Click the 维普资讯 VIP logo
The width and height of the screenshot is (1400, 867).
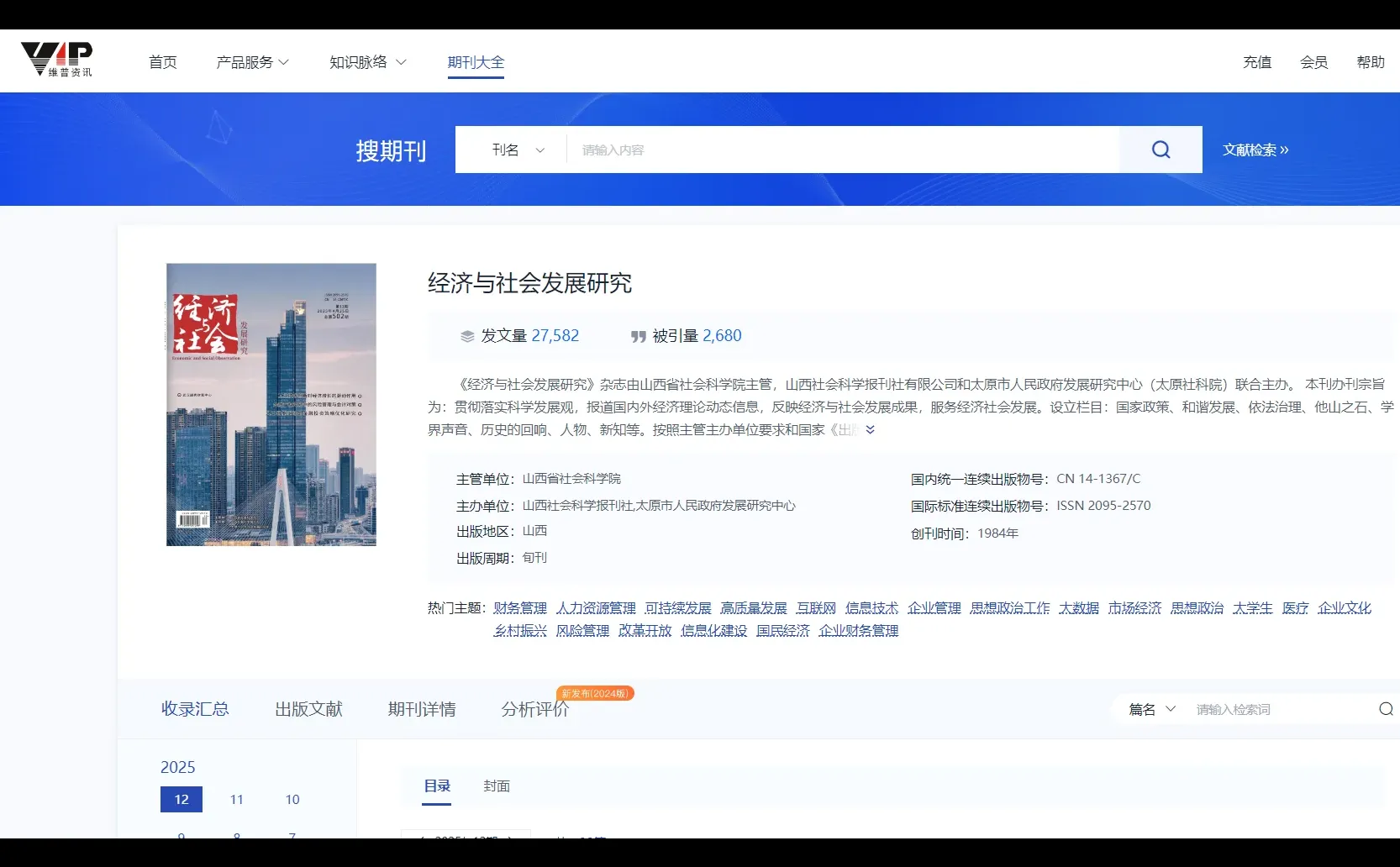[x=56, y=59]
